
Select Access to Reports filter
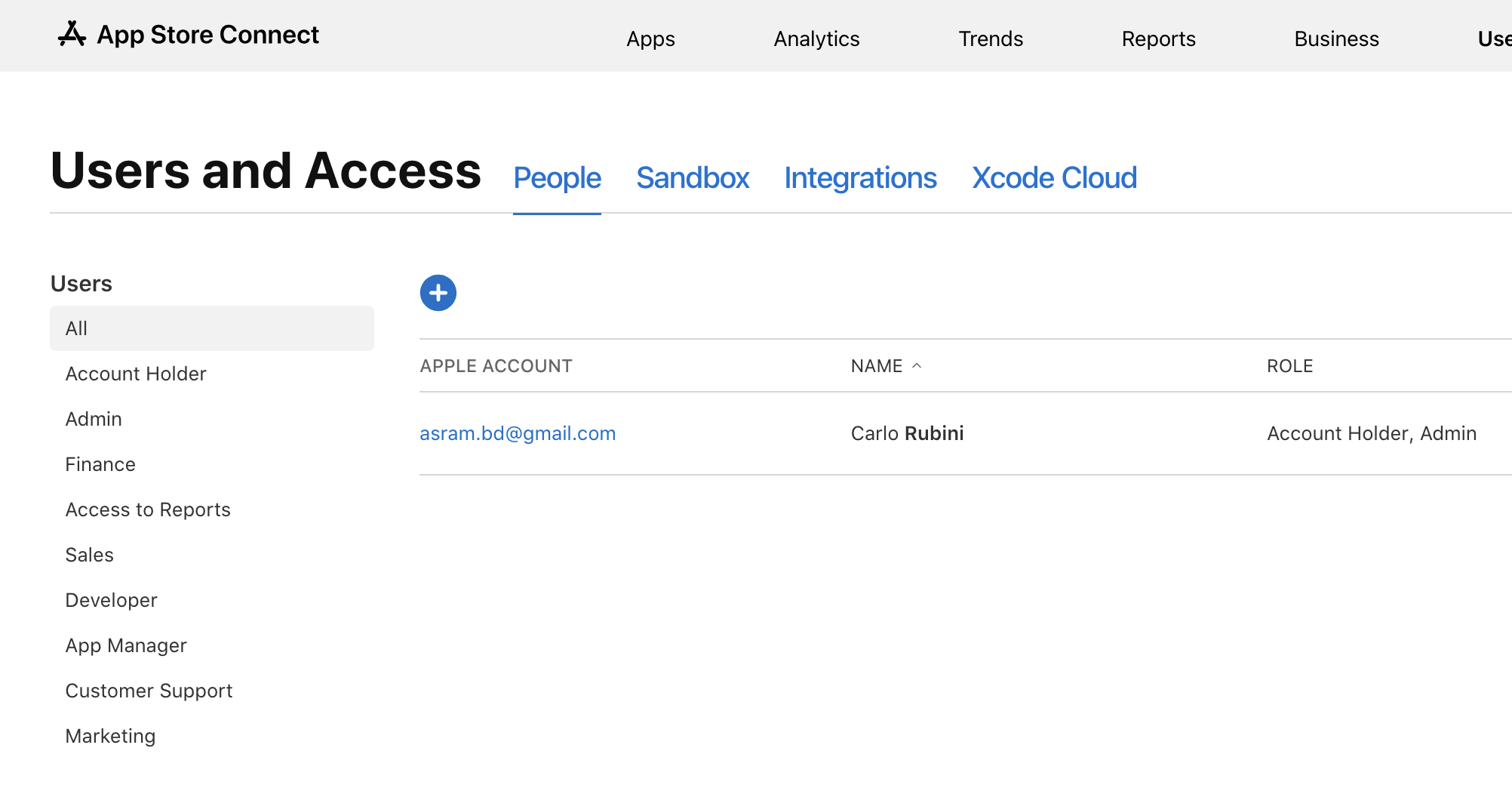point(148,509)
